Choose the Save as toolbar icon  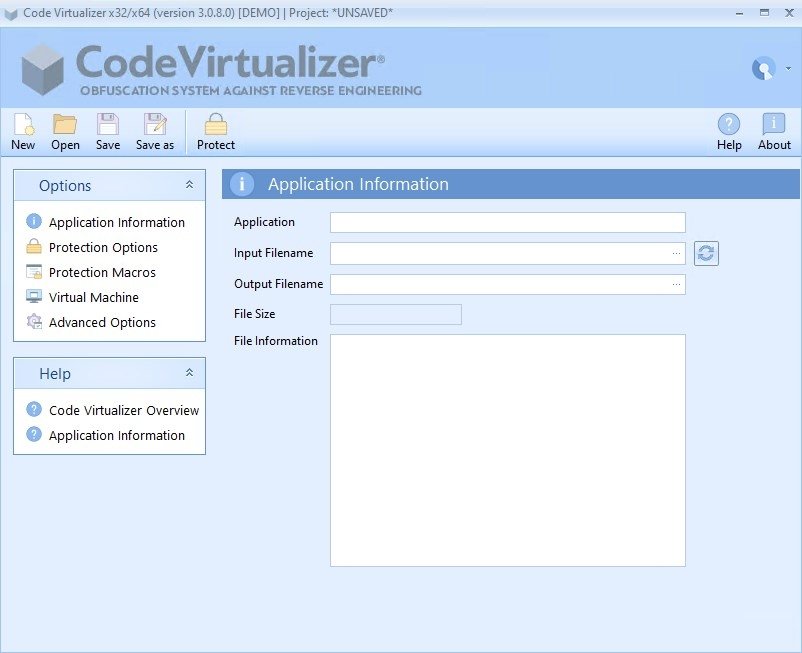(155, 132)
